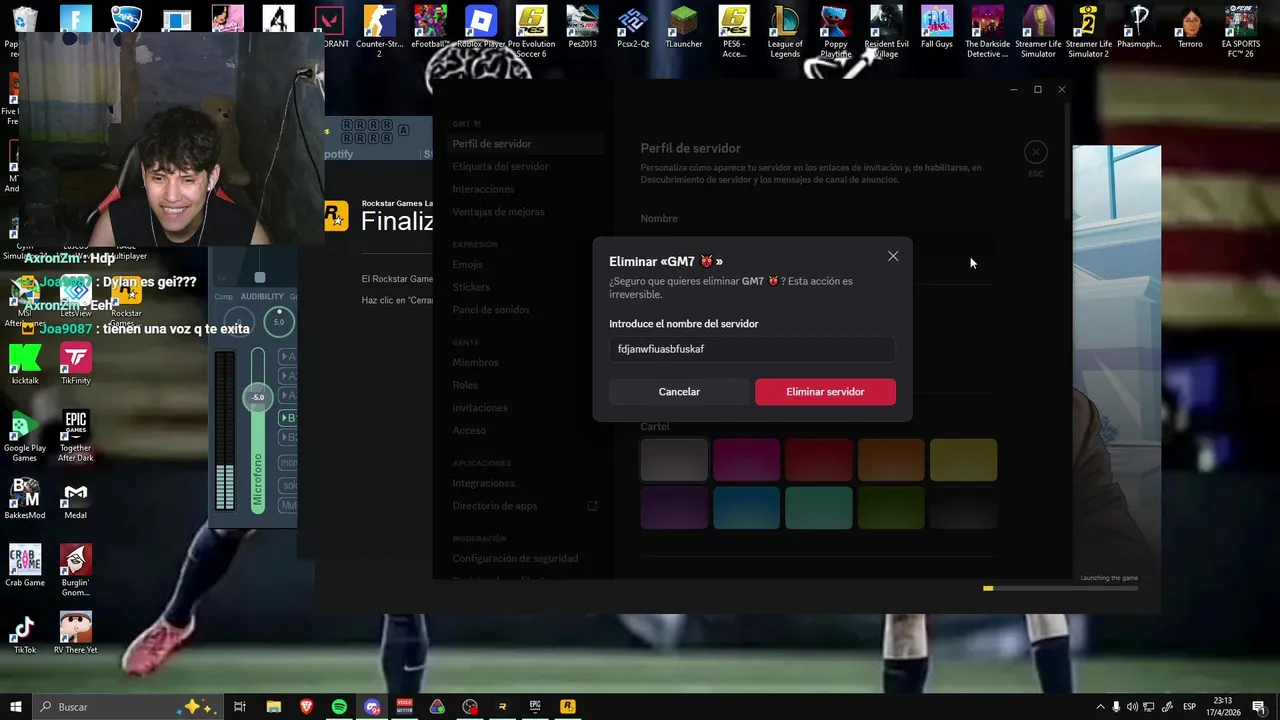Open the EA SPORTS FC 26 desktop icon

[1240, 32]
